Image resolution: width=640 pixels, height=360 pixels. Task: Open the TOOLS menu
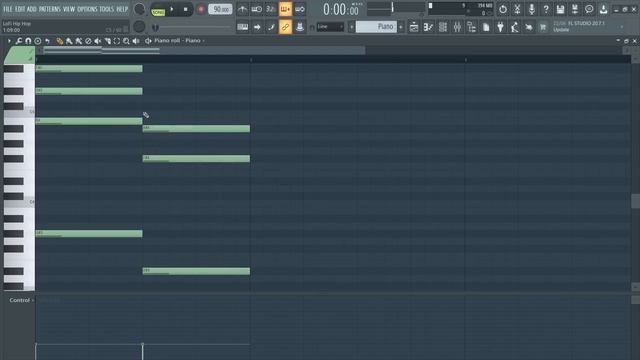point(107,9)
